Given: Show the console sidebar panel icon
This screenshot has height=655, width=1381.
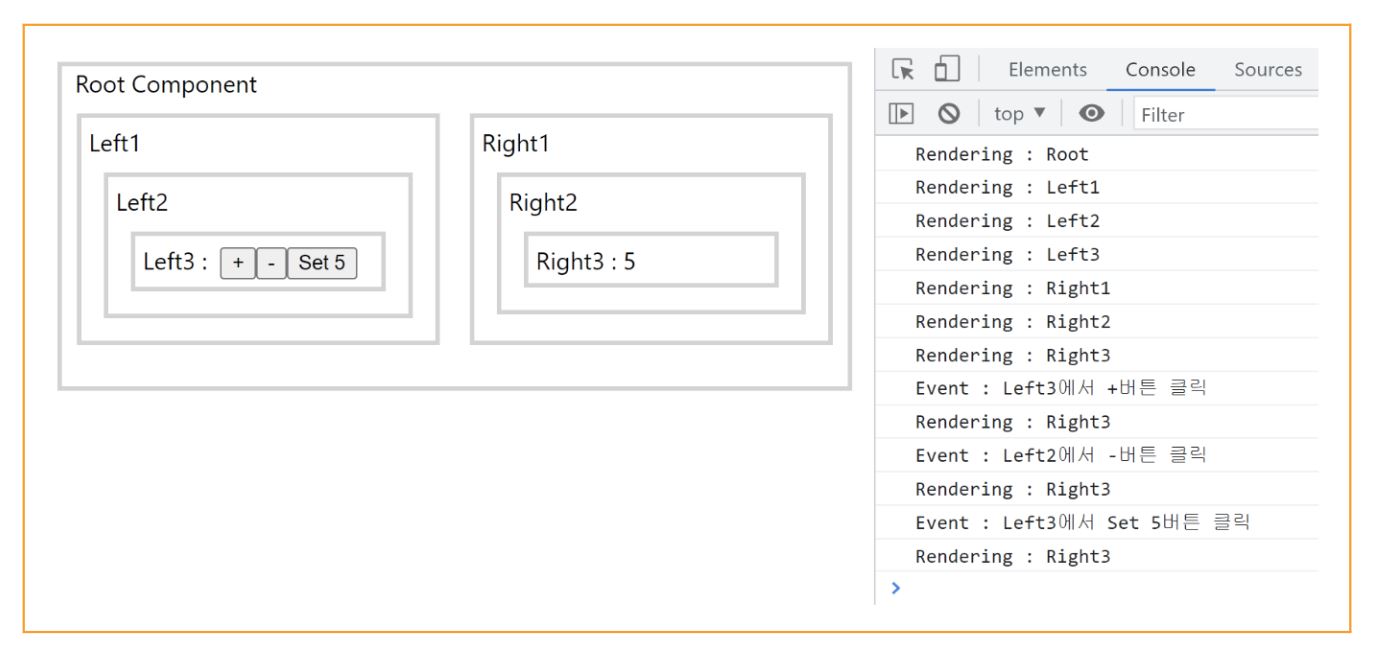Looking at the screenshot, I should click(x=901, y=114).
